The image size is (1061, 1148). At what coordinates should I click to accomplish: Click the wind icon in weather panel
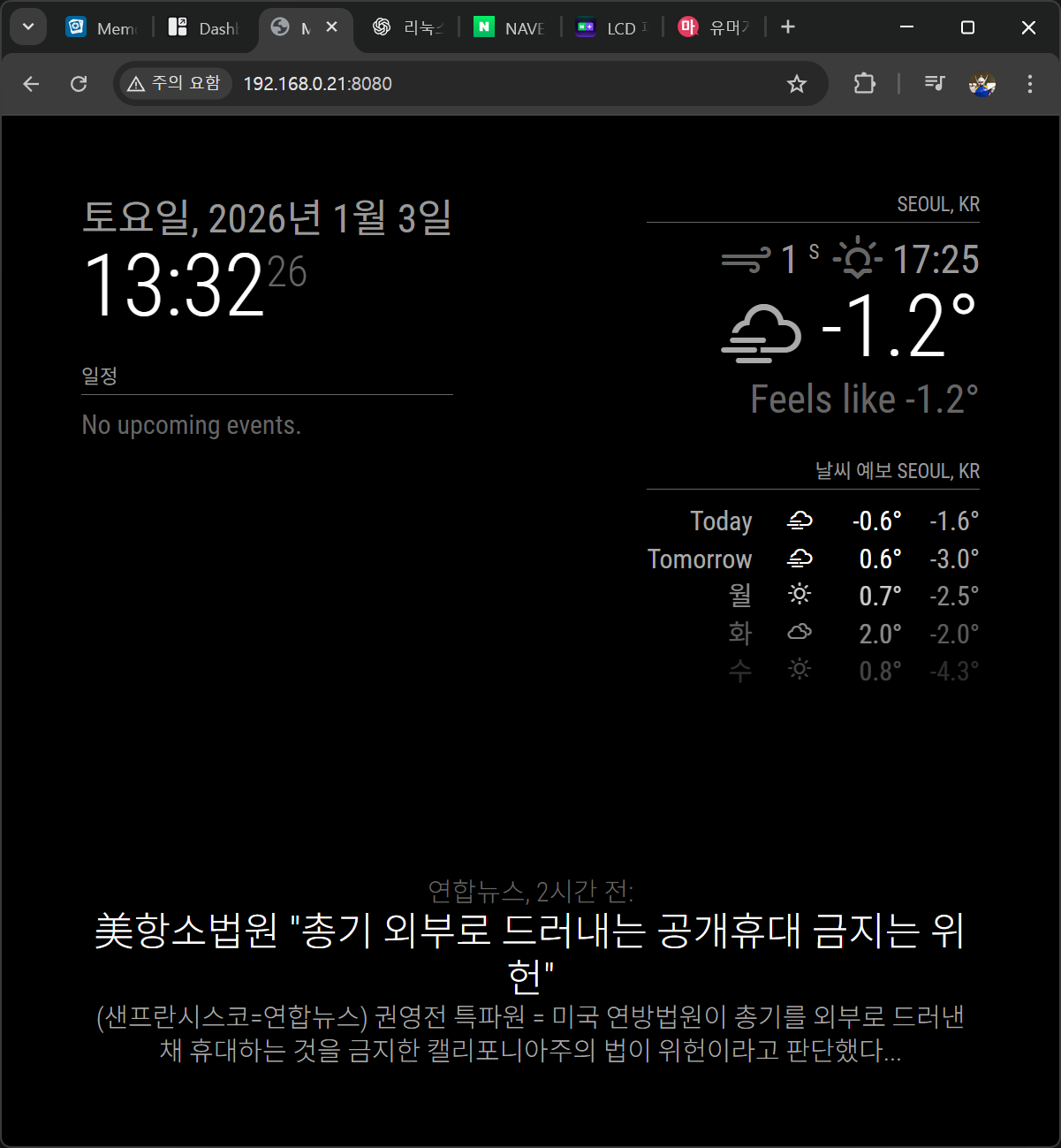click(746, 261)
